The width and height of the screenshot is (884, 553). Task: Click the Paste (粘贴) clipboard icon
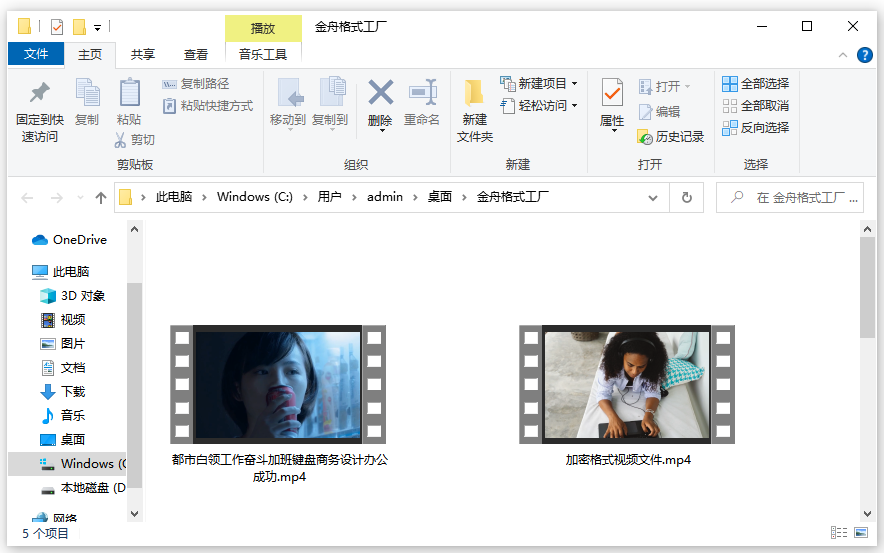tap(130, 93)
